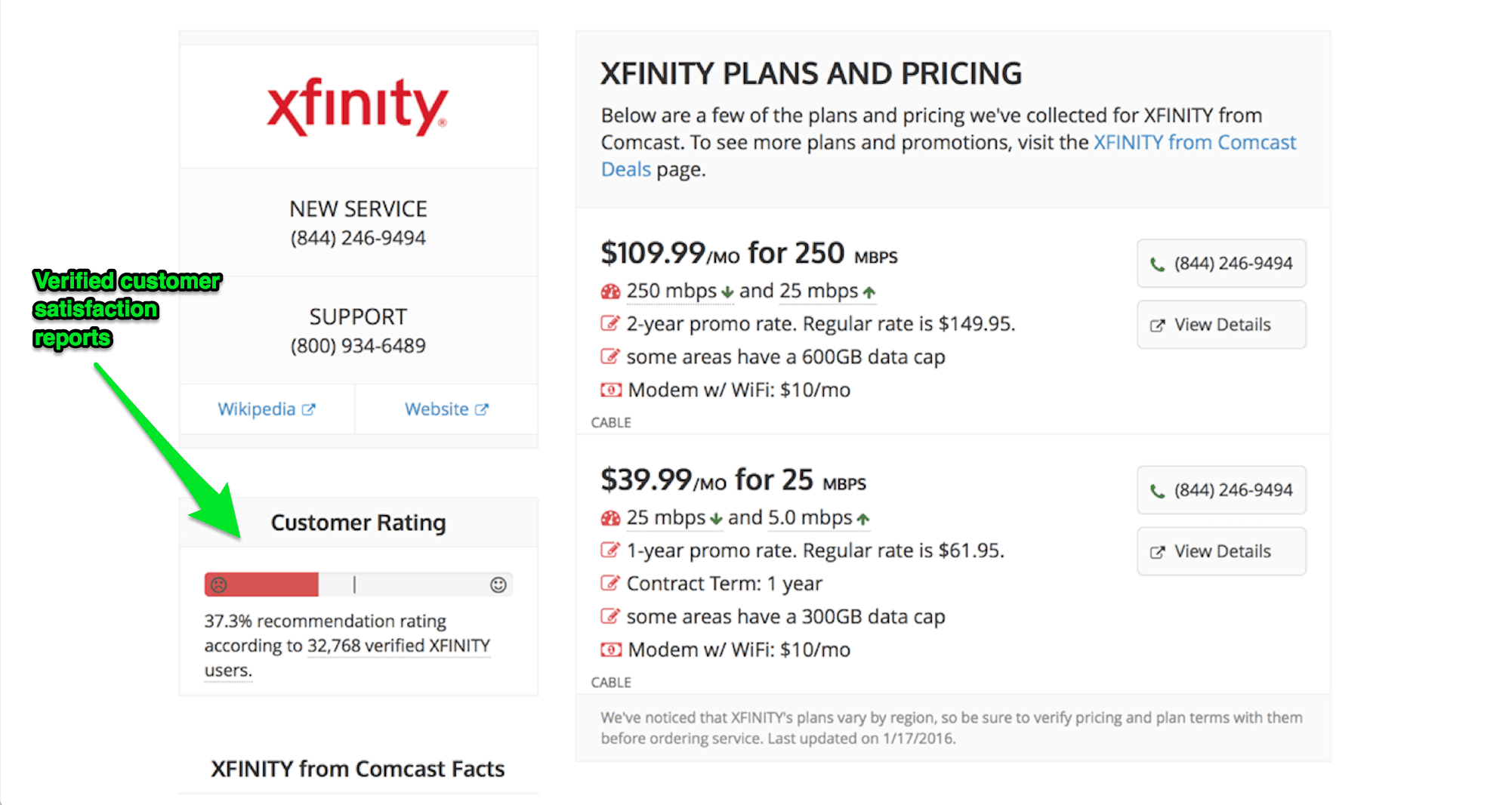Click the external-link icon beside Website

click(x=482, y=409)
